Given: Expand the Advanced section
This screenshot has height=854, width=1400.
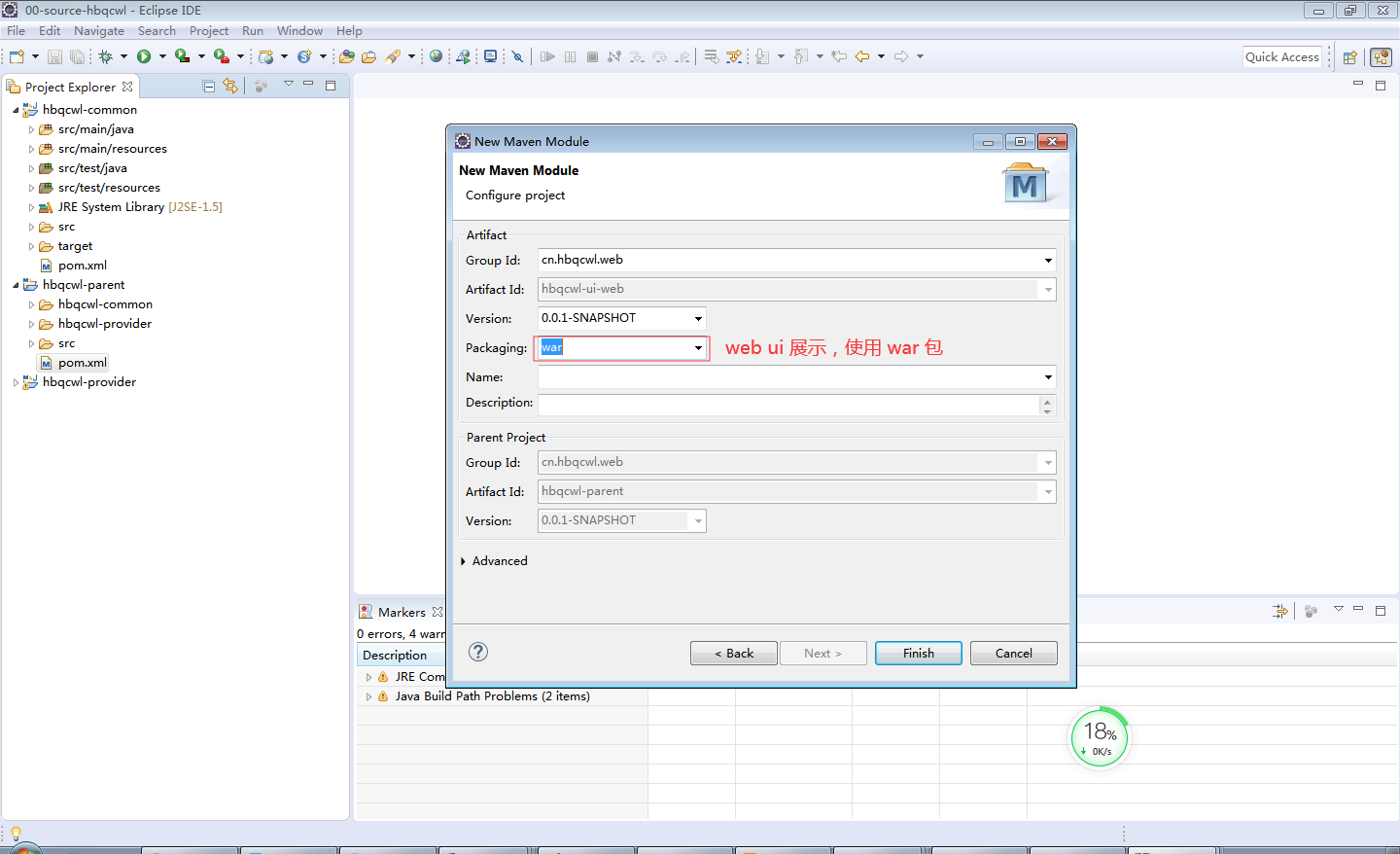Looking at the screenshot, I should point(463,561).
